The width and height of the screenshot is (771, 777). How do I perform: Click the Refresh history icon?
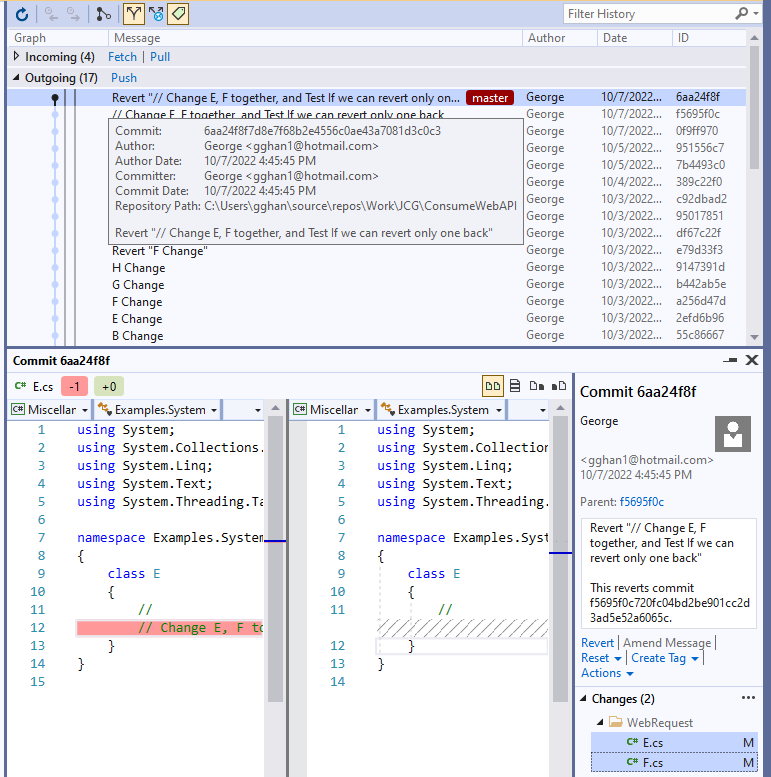coord(22,14)
